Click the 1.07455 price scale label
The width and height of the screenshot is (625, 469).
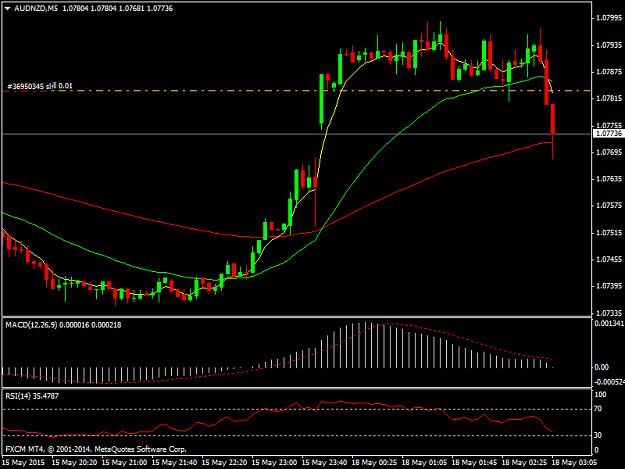[609, 259]
